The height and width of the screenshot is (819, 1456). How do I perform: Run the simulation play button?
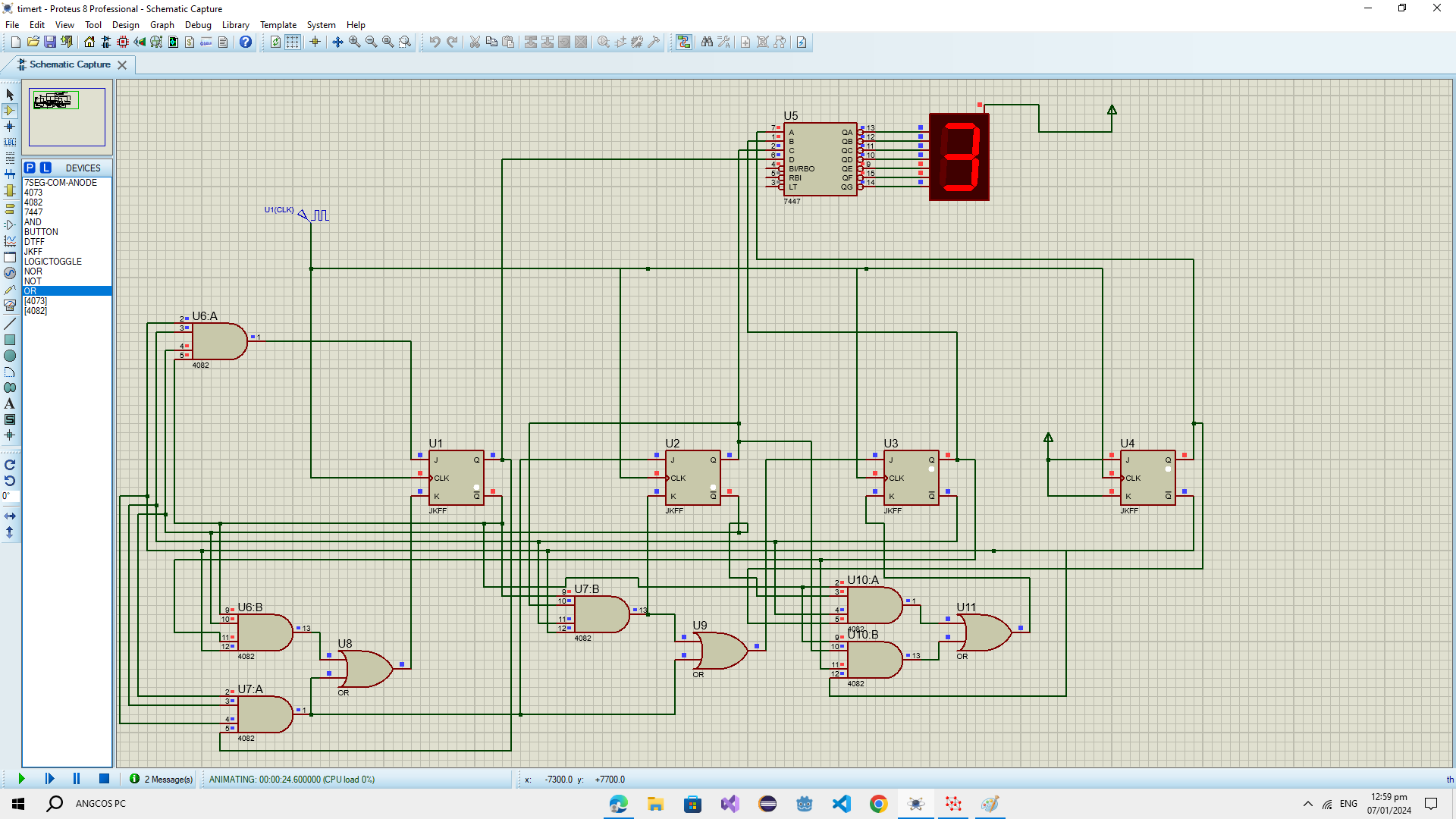[21, 779]
